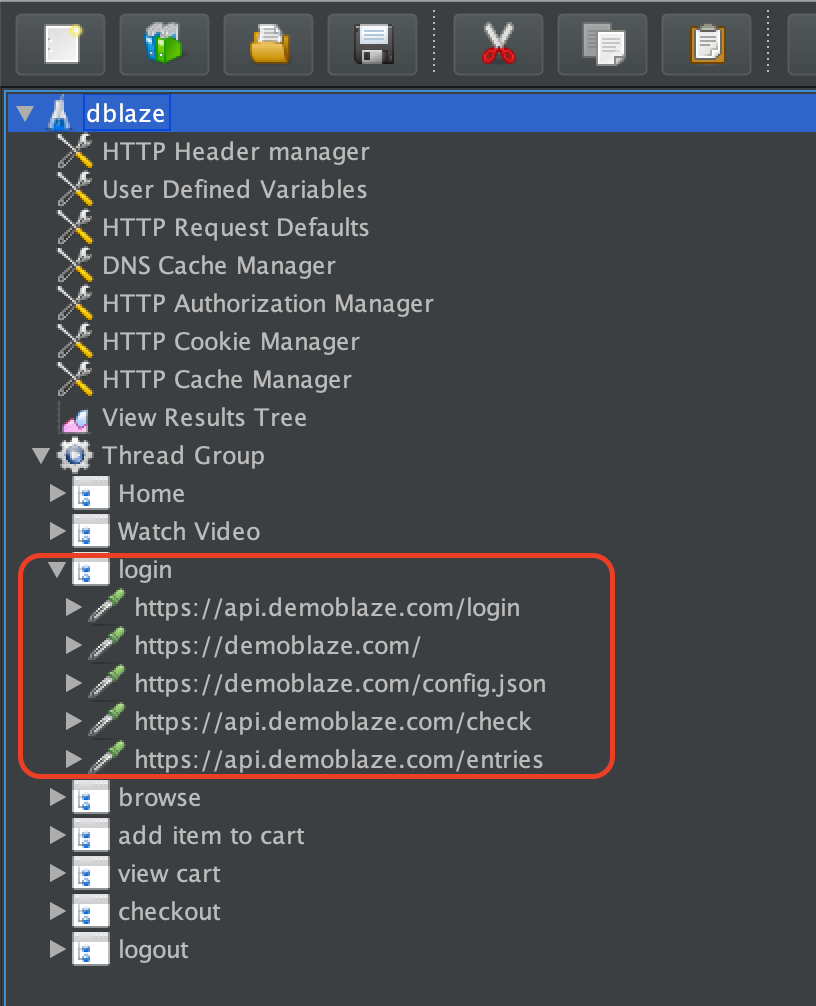Image resolution: width=816 pixels, height=1006 pixels.
Task: Select View Results Tree listener
Action: (205, 417)
